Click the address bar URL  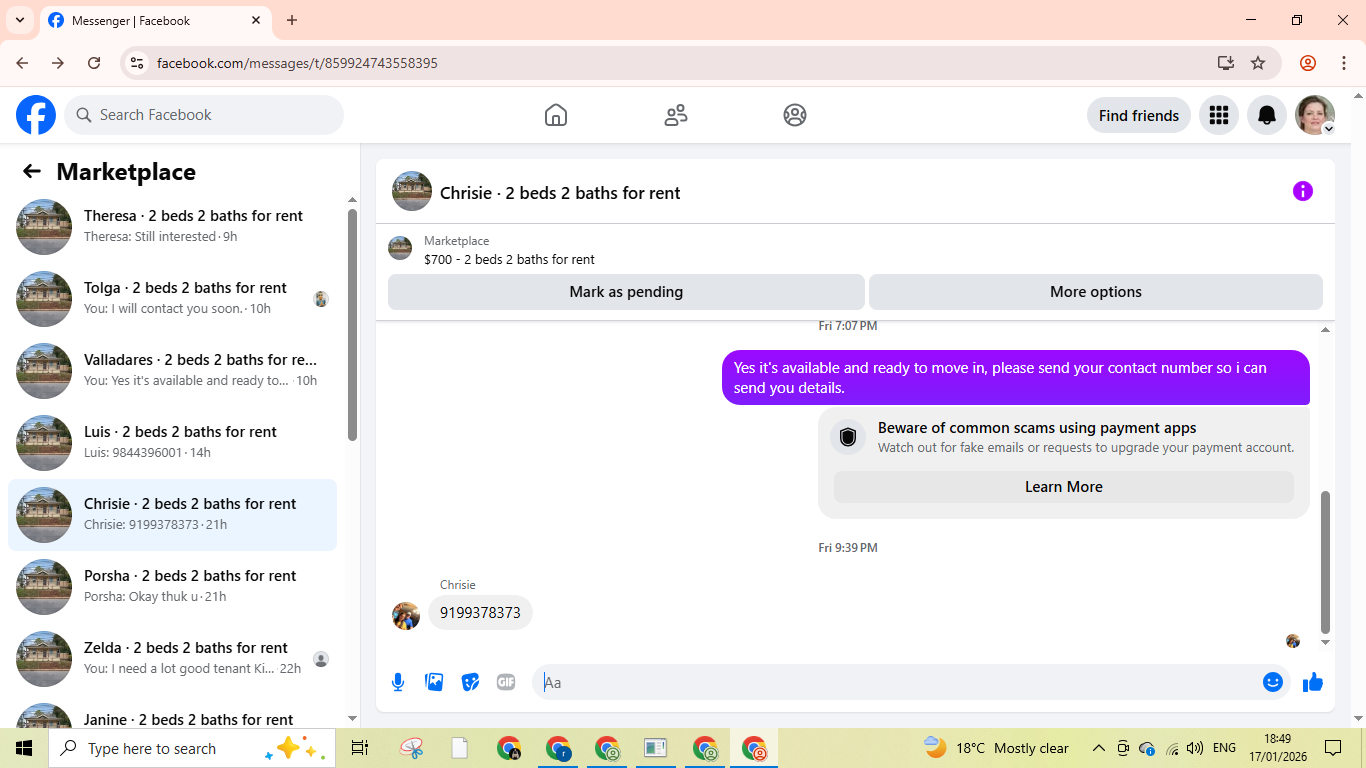pos(297,63)
